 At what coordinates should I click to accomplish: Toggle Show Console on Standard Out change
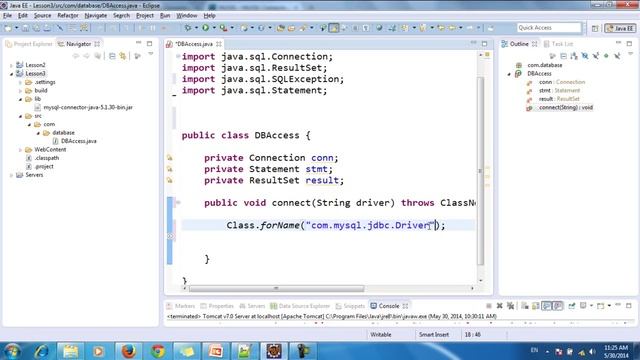547,306
